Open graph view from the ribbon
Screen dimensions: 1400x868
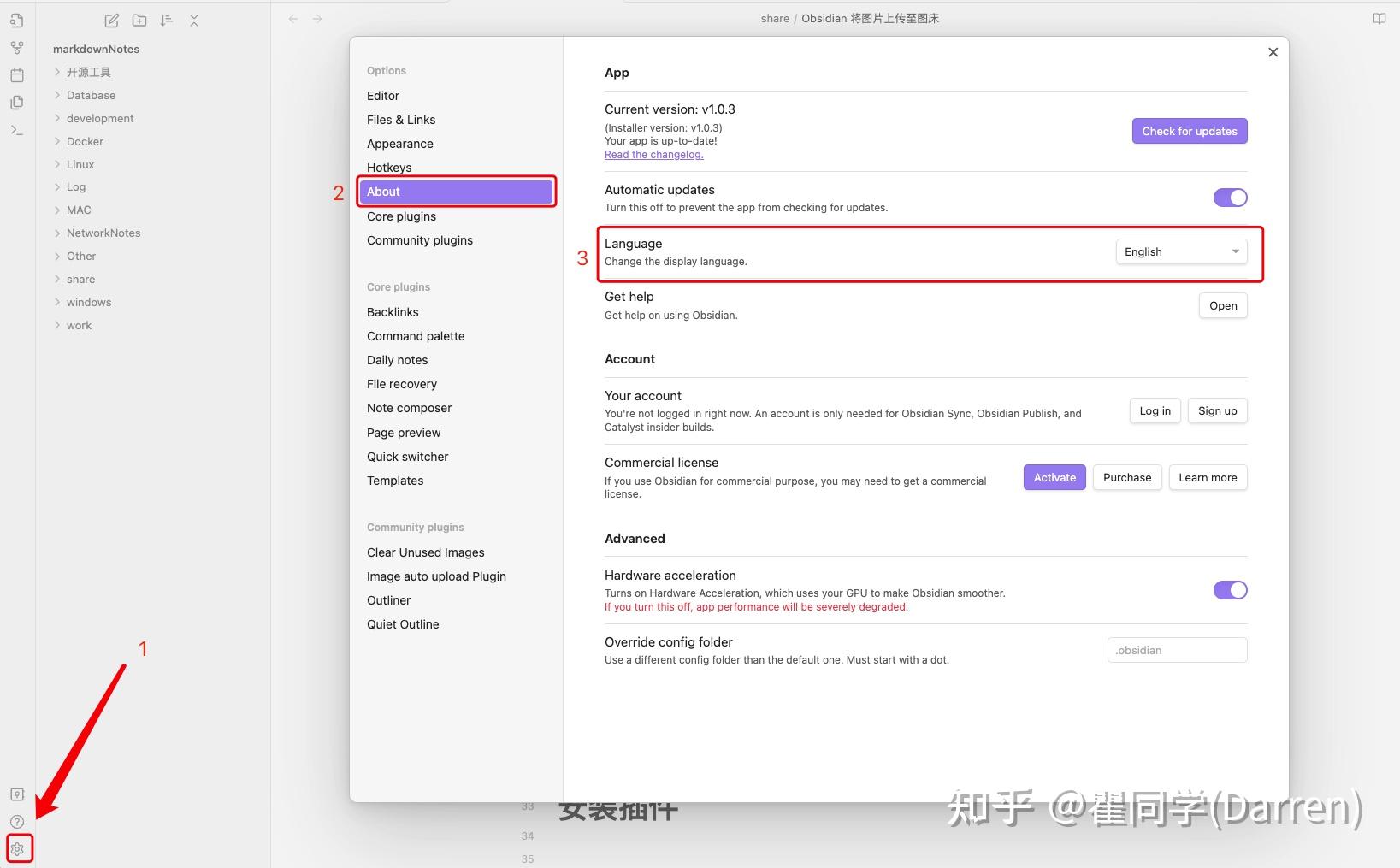[x=16, y=48]
